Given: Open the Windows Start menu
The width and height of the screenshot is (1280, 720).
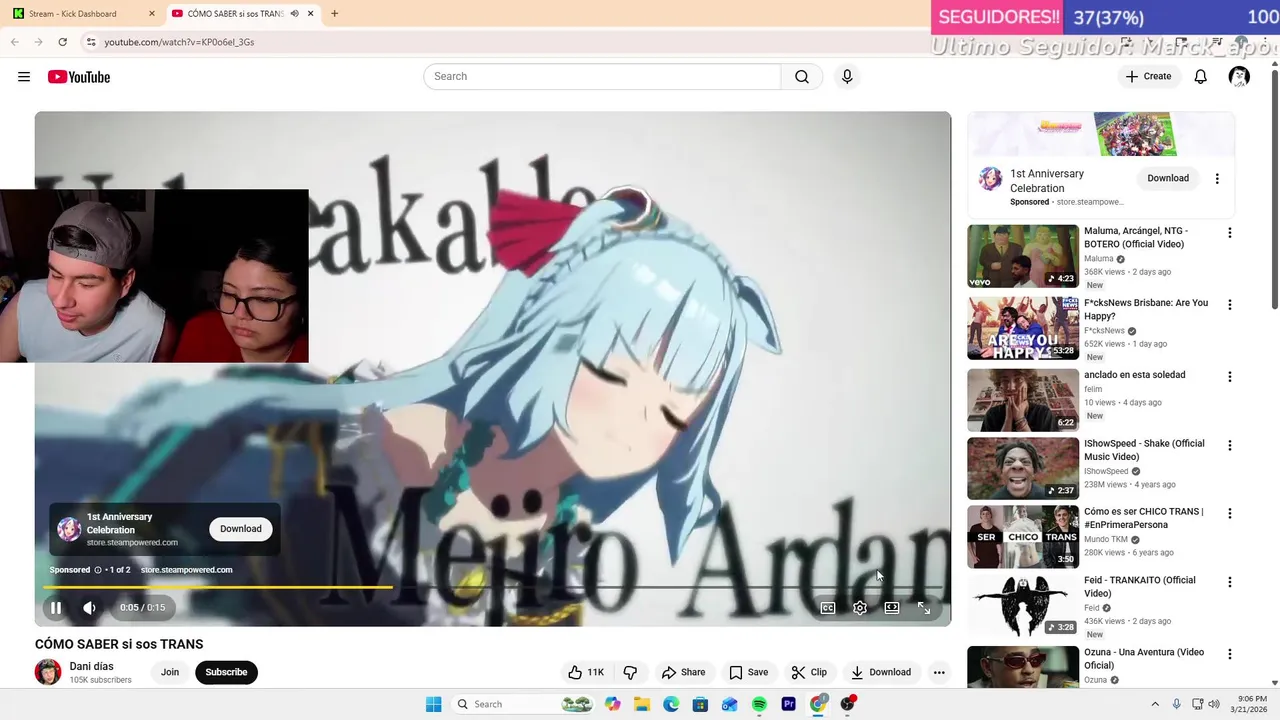Looking at the screenshot, I should [433, 704].
